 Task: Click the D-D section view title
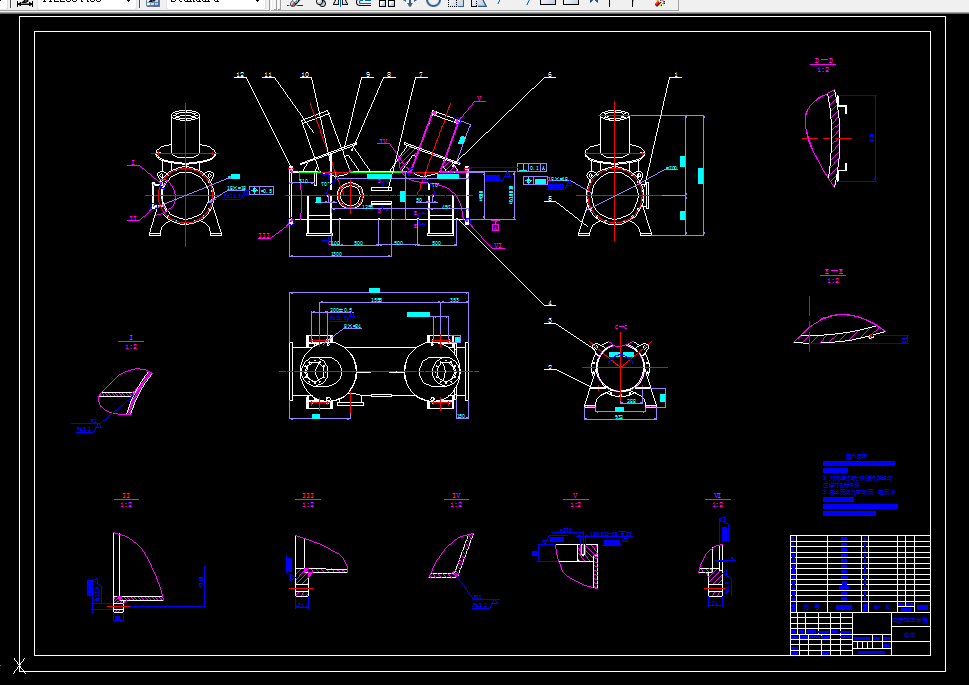824,61
